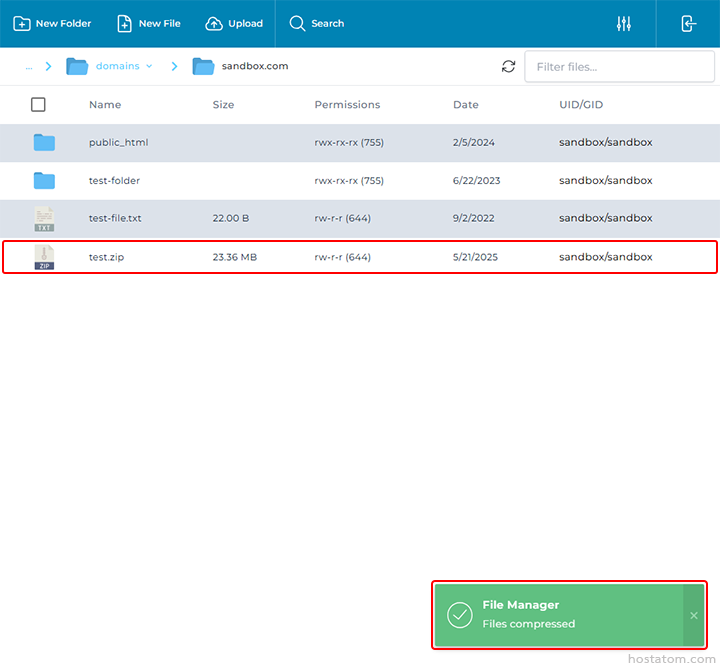The height and width of the screenshot is (667, 720).
Task: Focus the Filter files input field
Action: pos(604,67)
